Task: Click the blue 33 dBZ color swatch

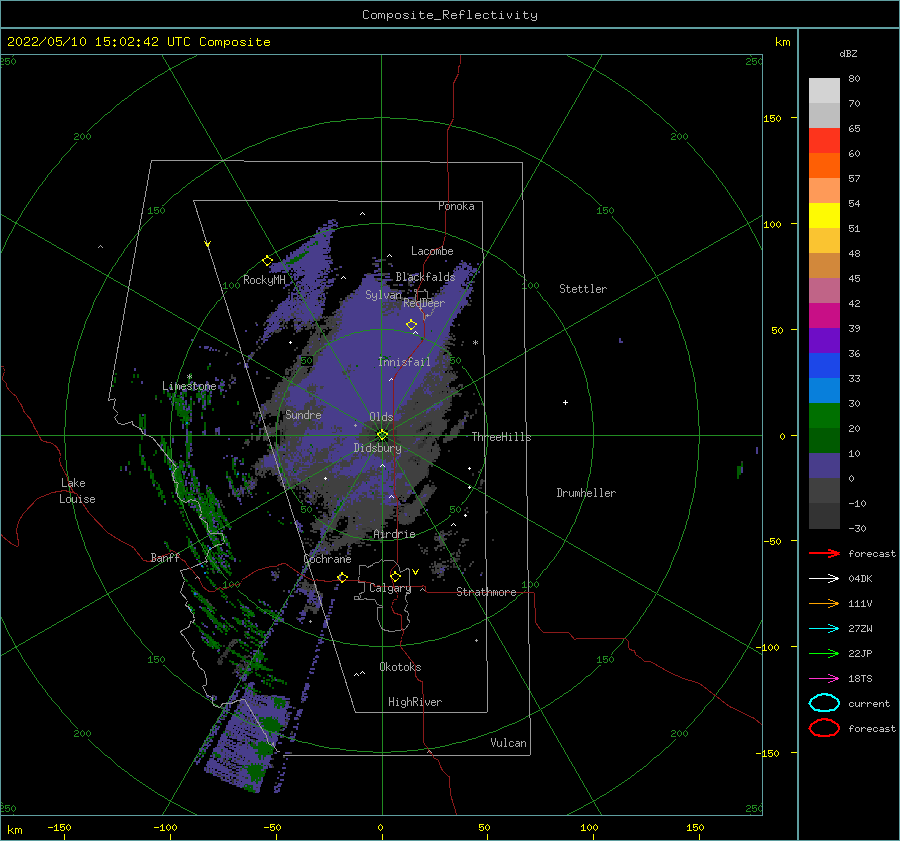Action: pyautogui.click(x=824, y=366)
